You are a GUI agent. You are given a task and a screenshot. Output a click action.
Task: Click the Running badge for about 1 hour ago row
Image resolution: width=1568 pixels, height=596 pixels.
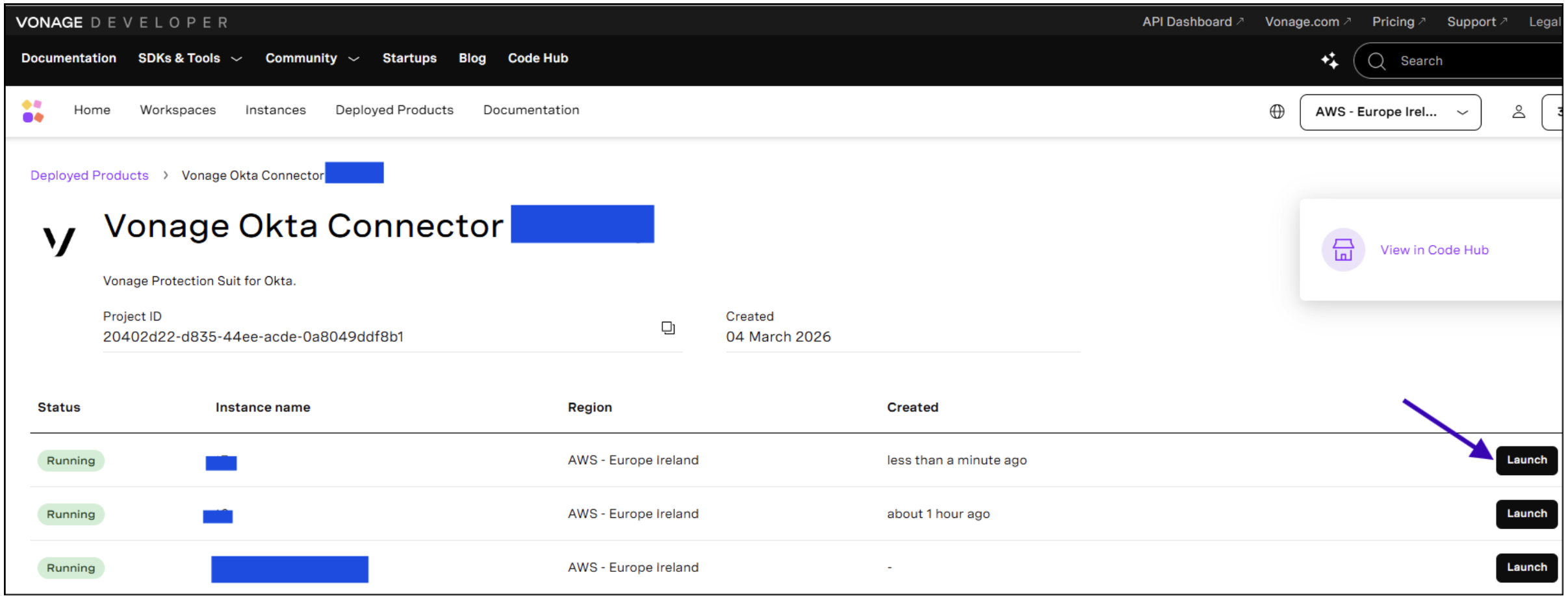[71, 515]
